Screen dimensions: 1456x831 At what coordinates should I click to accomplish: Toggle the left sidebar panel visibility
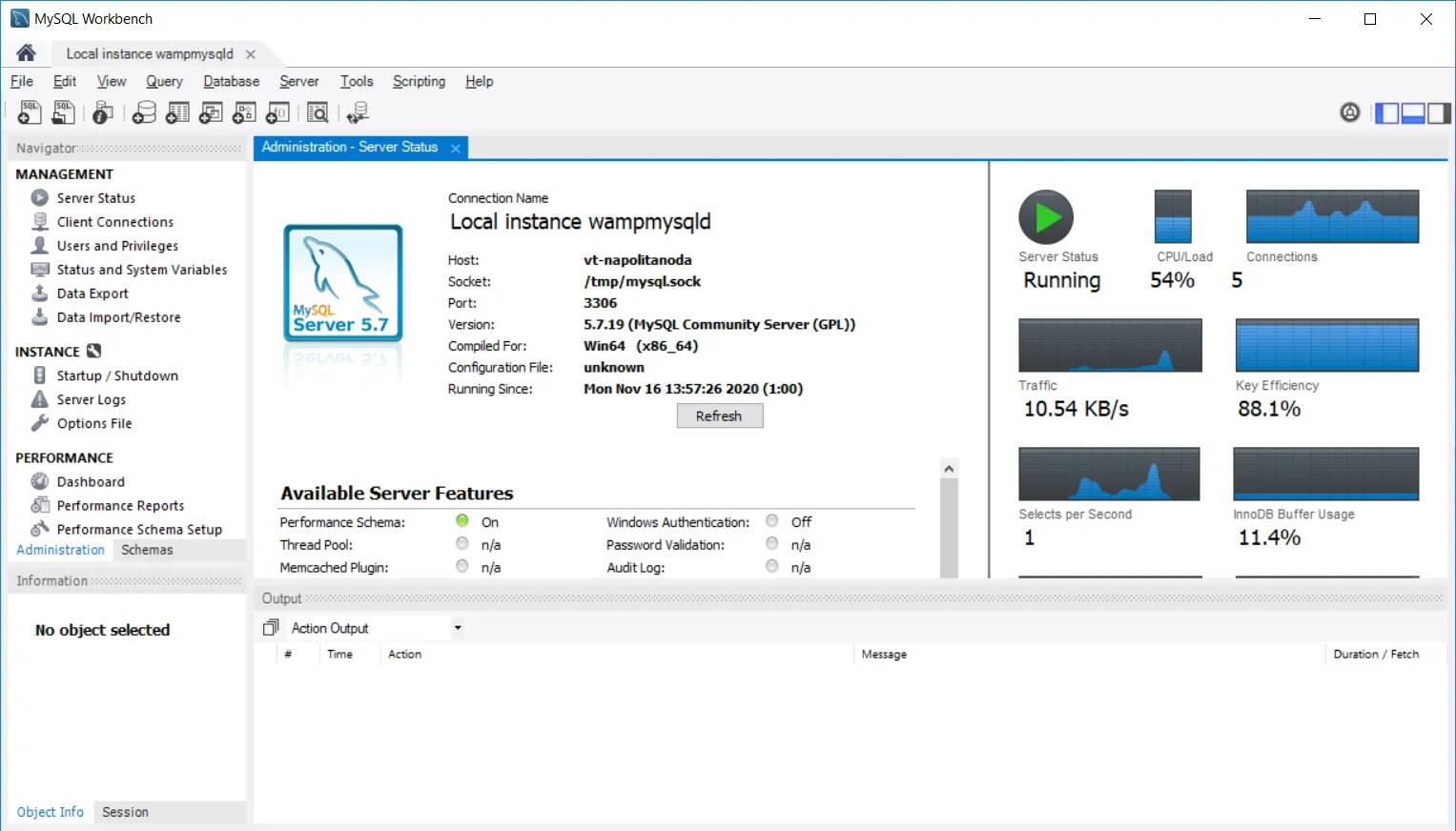[1386, 113]
